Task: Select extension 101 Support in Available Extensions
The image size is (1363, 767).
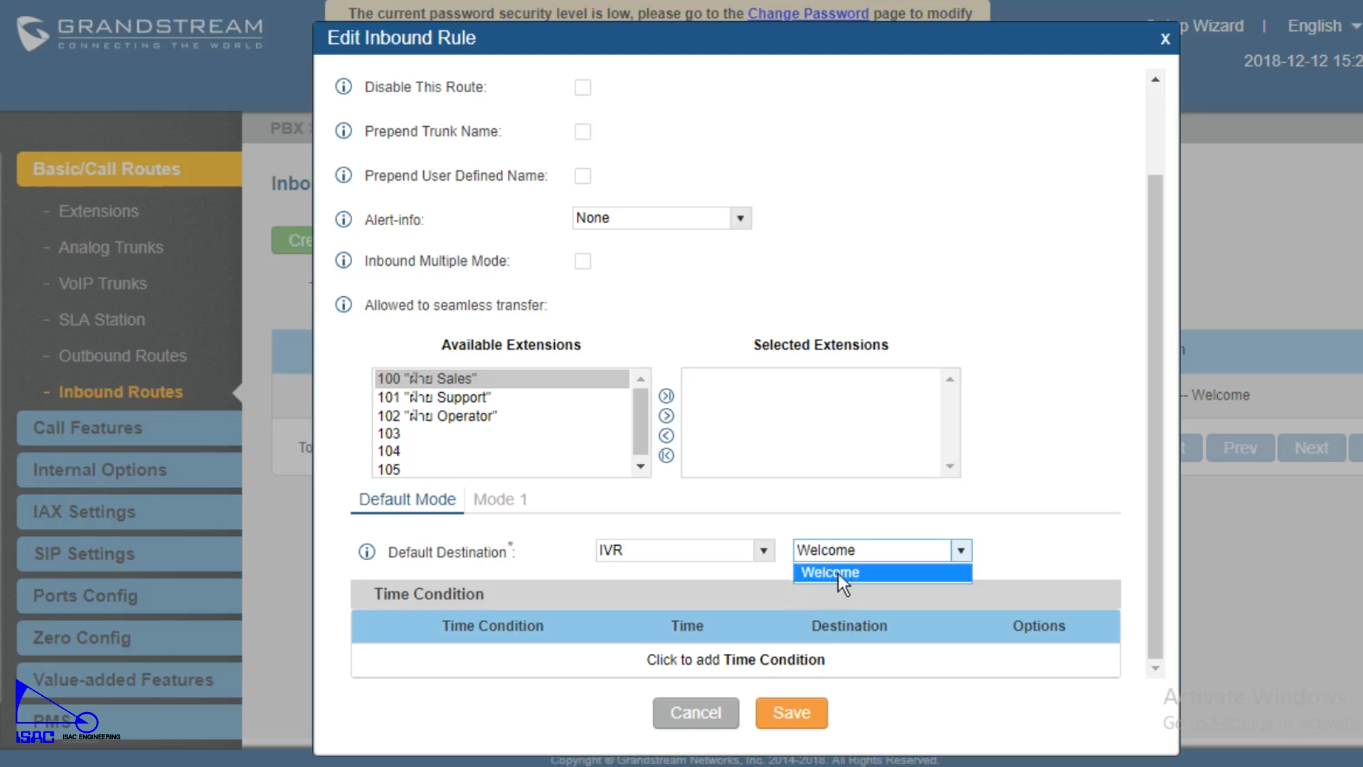Action: (x=434, y=397)
